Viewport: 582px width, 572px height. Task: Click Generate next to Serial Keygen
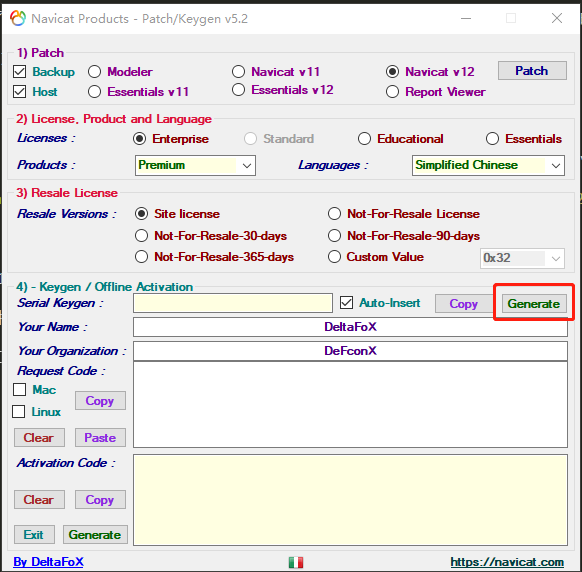[534, 304]
